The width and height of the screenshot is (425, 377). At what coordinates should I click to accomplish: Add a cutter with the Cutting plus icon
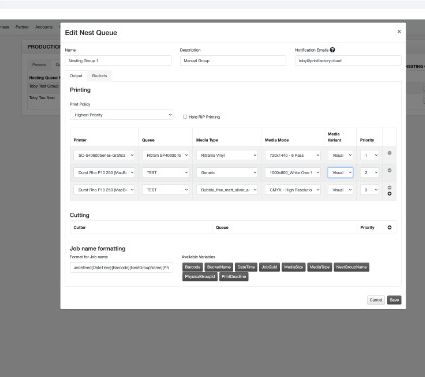(389, 227)
